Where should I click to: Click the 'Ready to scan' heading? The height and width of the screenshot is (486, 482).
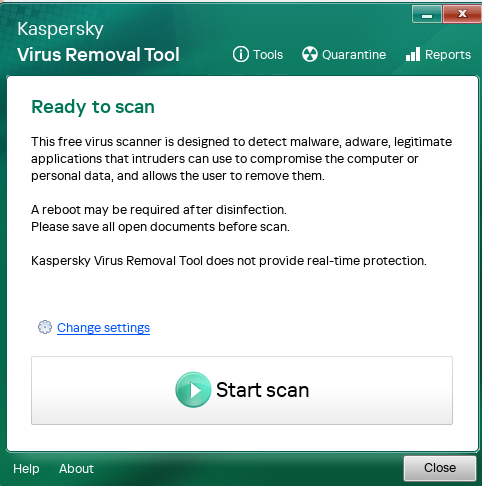click(x=93, y=107)
